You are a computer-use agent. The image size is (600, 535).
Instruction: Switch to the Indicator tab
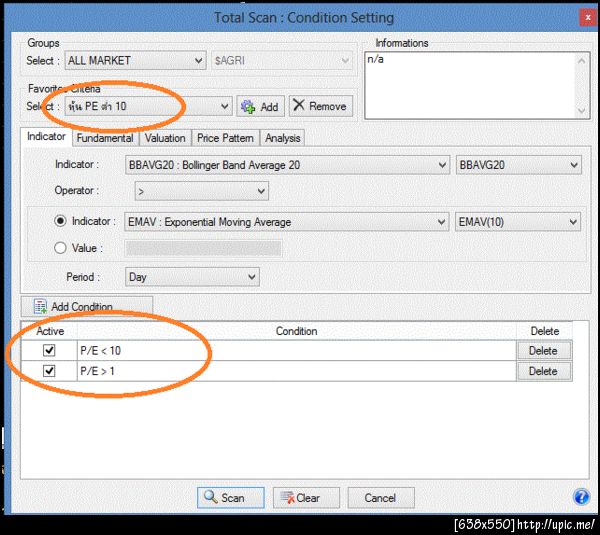(x=46, y=137)
